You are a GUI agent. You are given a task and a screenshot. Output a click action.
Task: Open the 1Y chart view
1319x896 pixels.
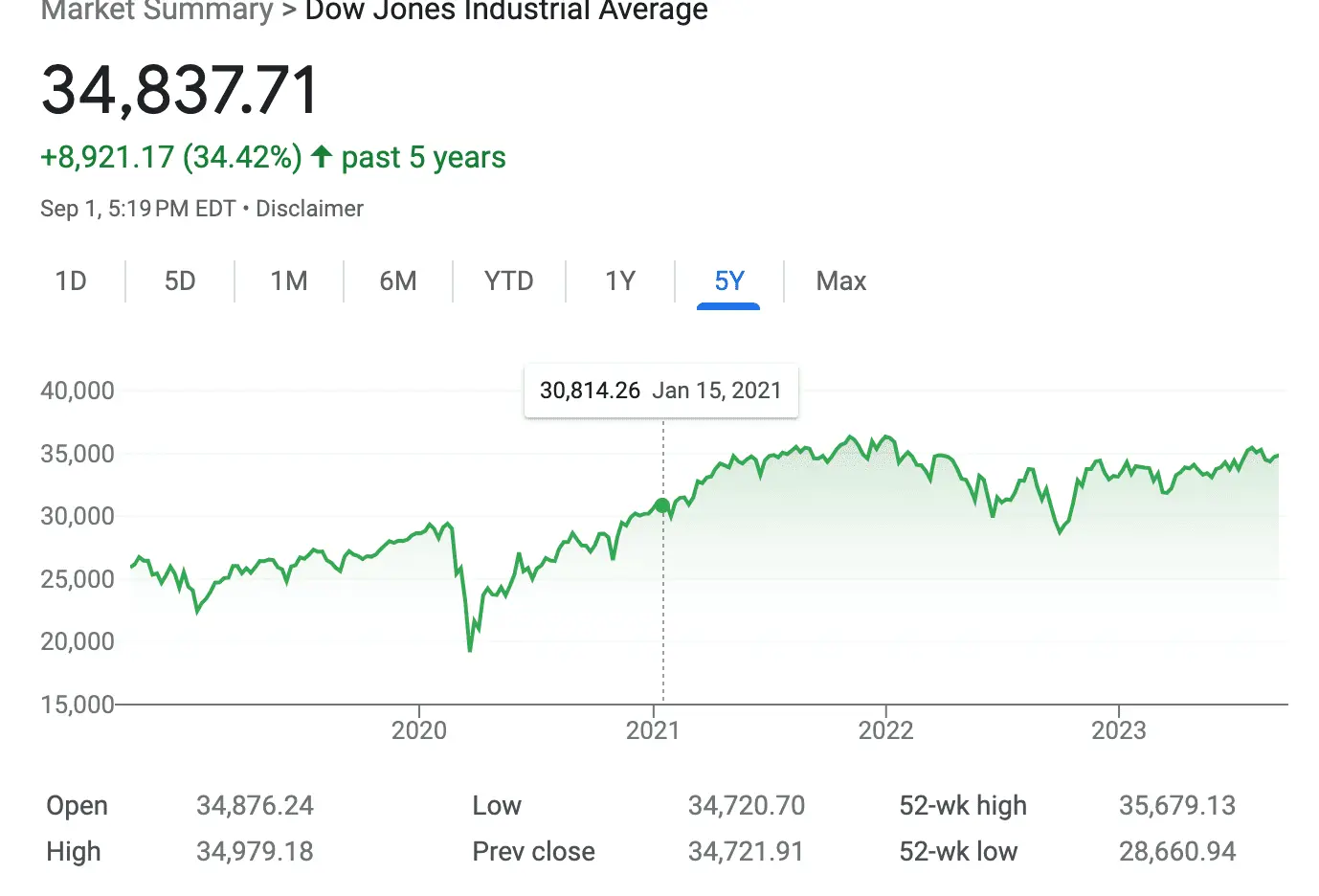[620, 281]
